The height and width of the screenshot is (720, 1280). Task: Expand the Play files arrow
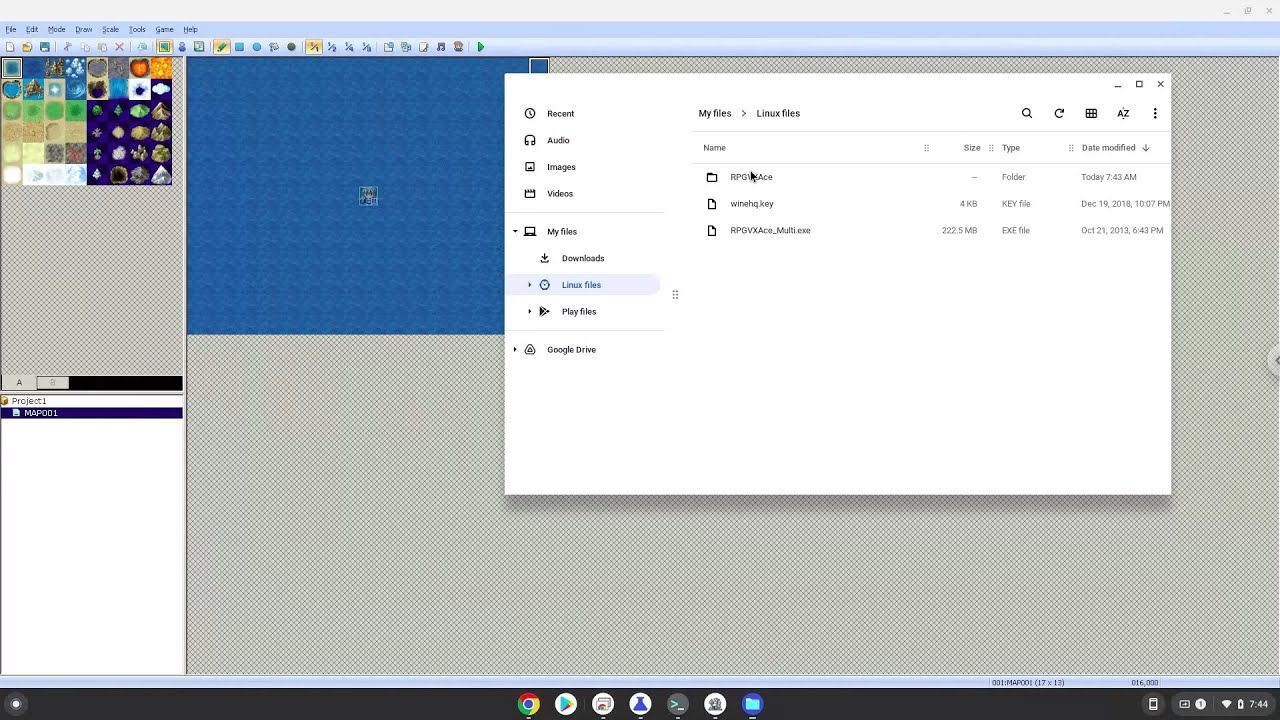click(x=530, y=311)
